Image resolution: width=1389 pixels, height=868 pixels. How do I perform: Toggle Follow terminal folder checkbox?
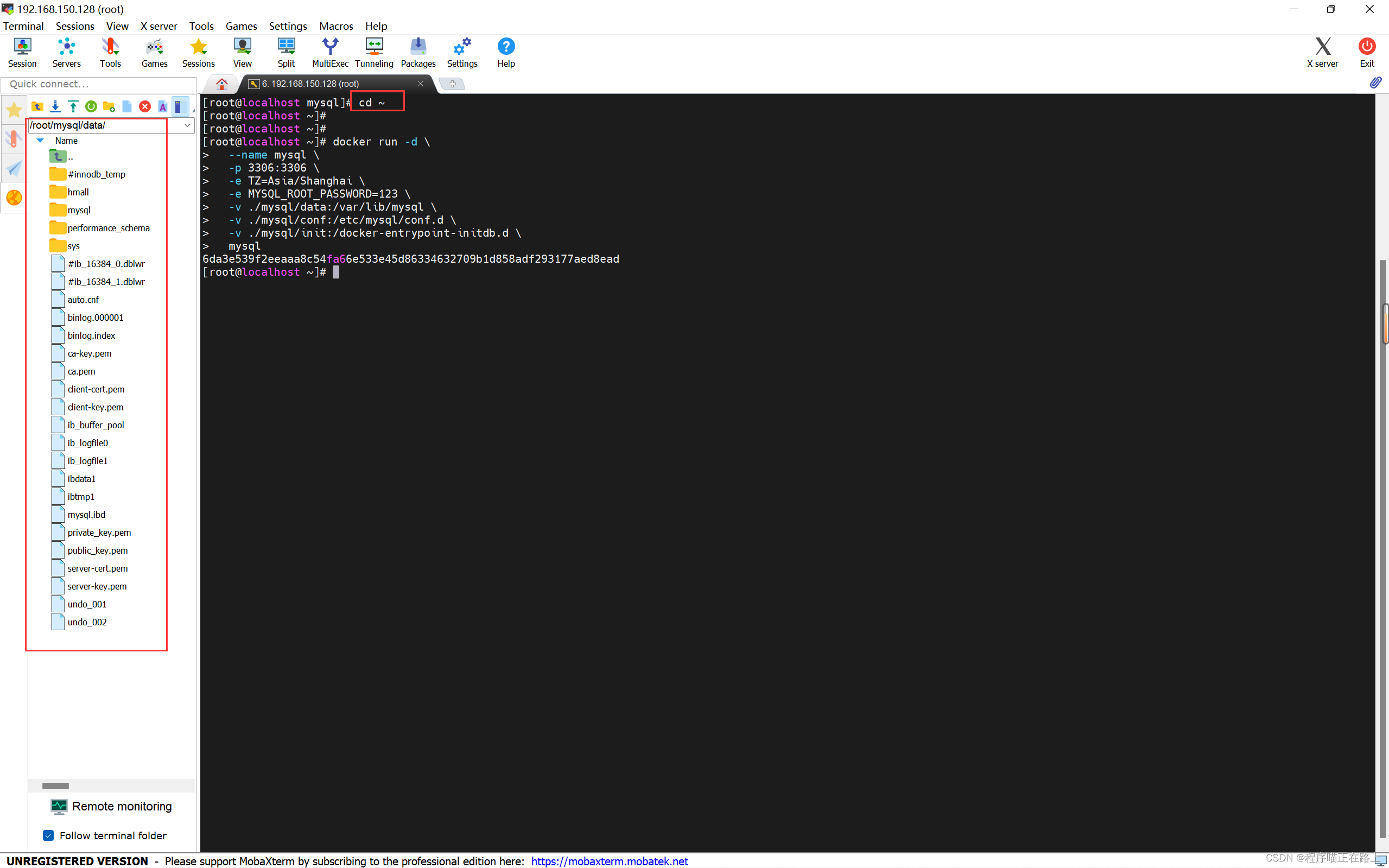[48, 835]
